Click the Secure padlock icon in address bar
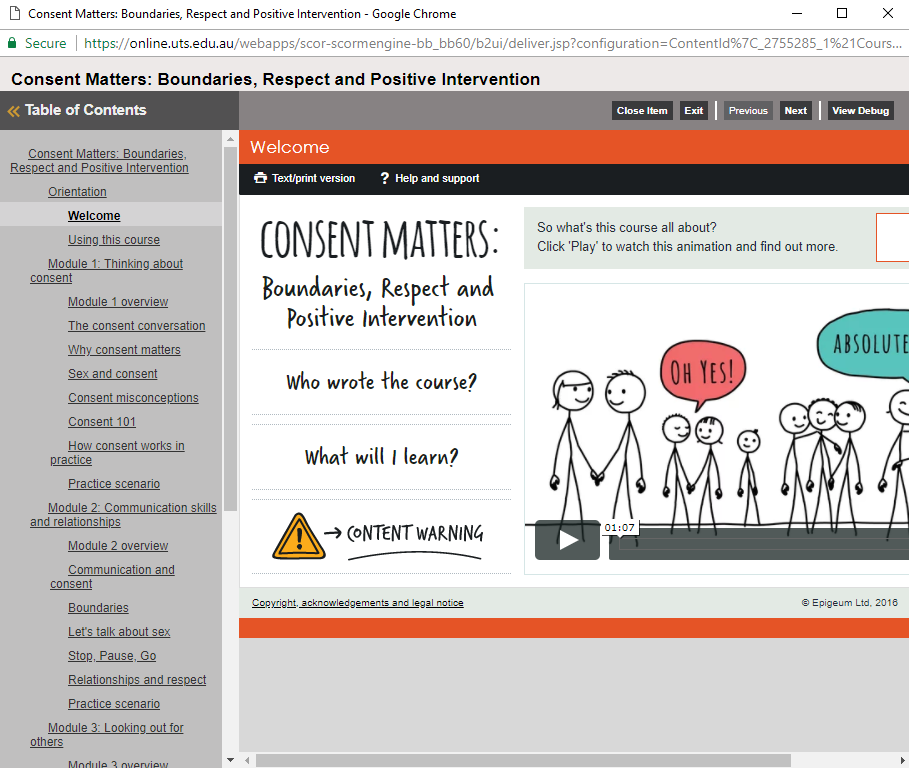The width and height of the screenshot is (909, 768). (12, 43)
